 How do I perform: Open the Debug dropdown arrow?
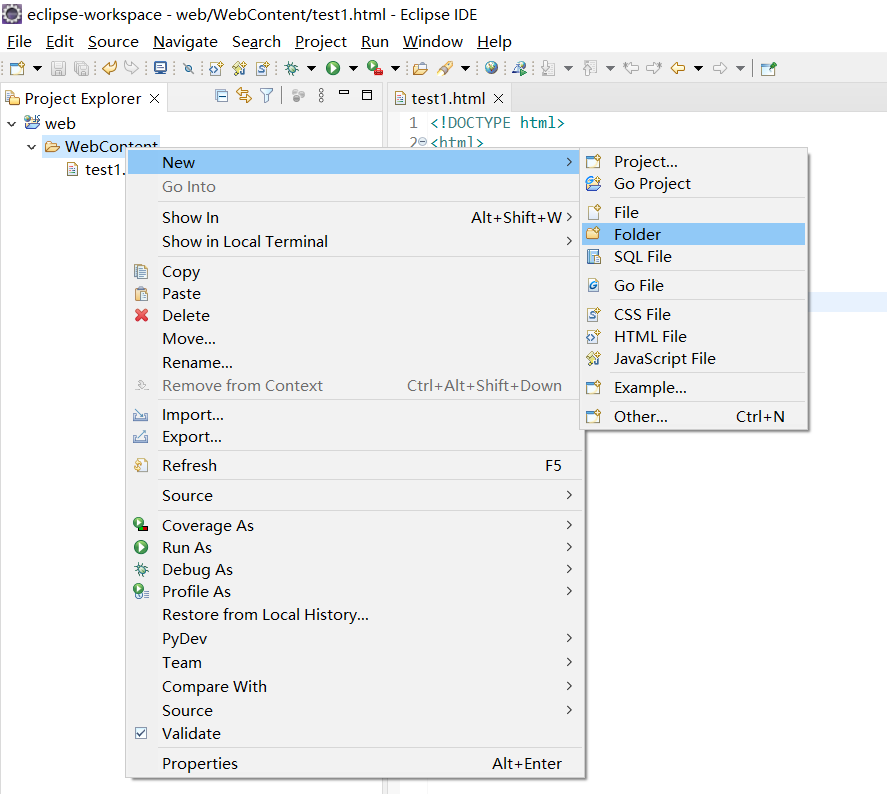(311, 68)
